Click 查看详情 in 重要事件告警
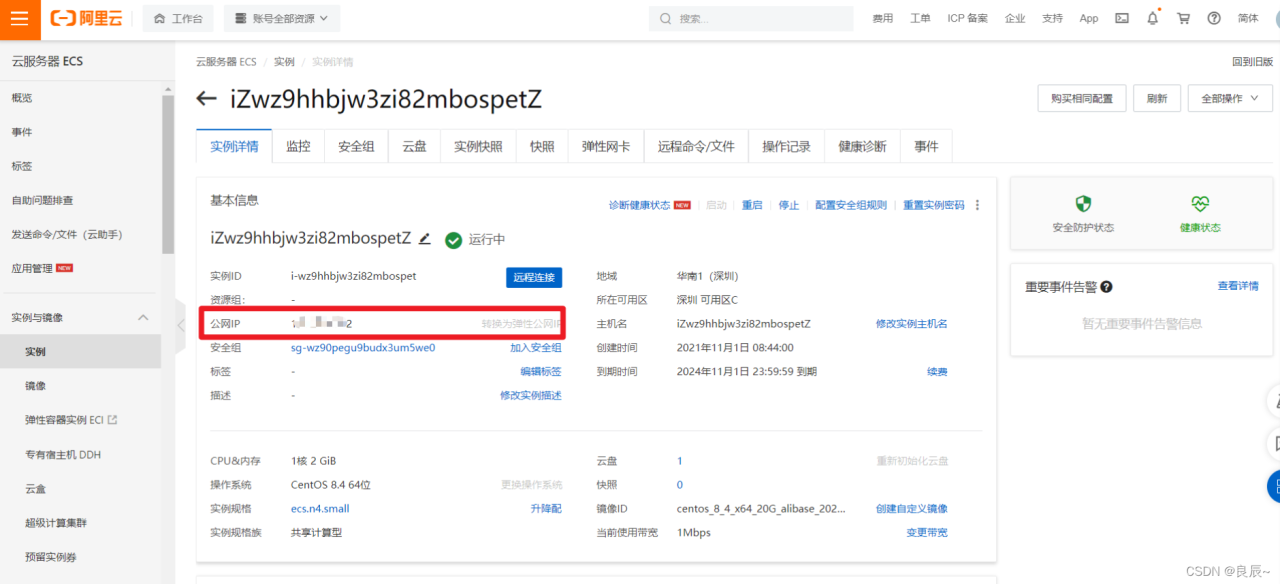 (x=1238, y=286)
